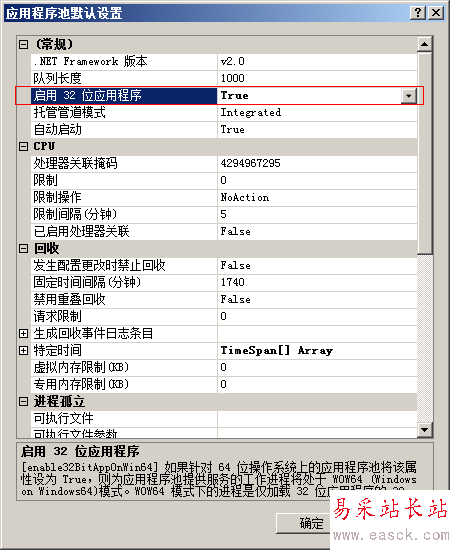This screenshot has width=450, height=550.
Task: Click the 1740 value cell
Action: (x=317, y=282)
